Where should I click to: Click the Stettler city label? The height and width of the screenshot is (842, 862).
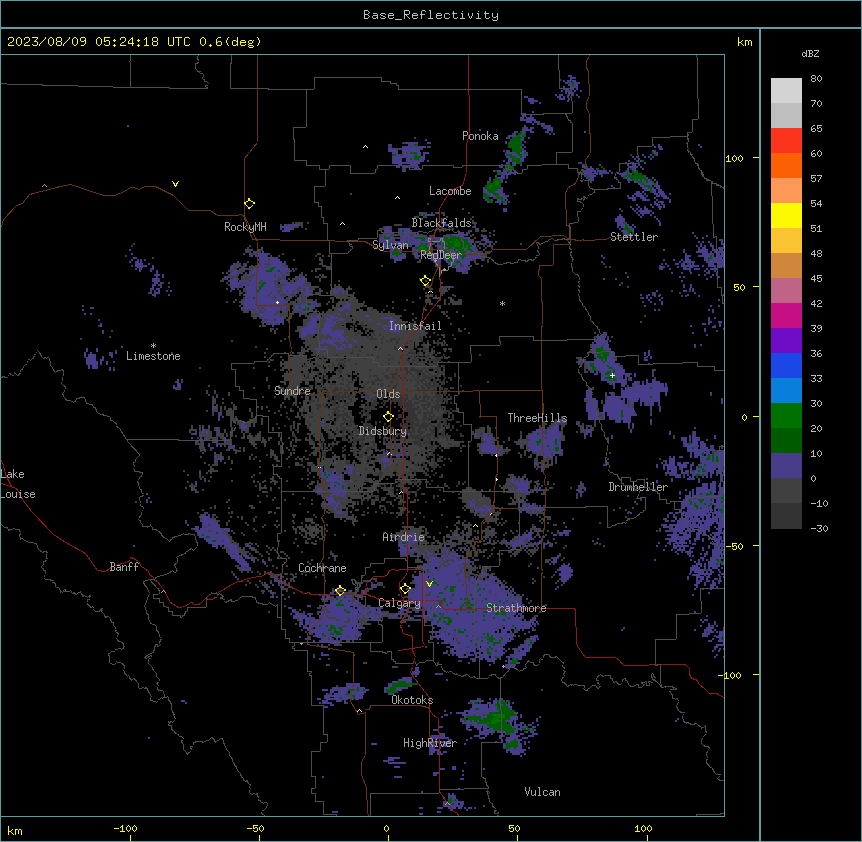click(x=634, y=237)
